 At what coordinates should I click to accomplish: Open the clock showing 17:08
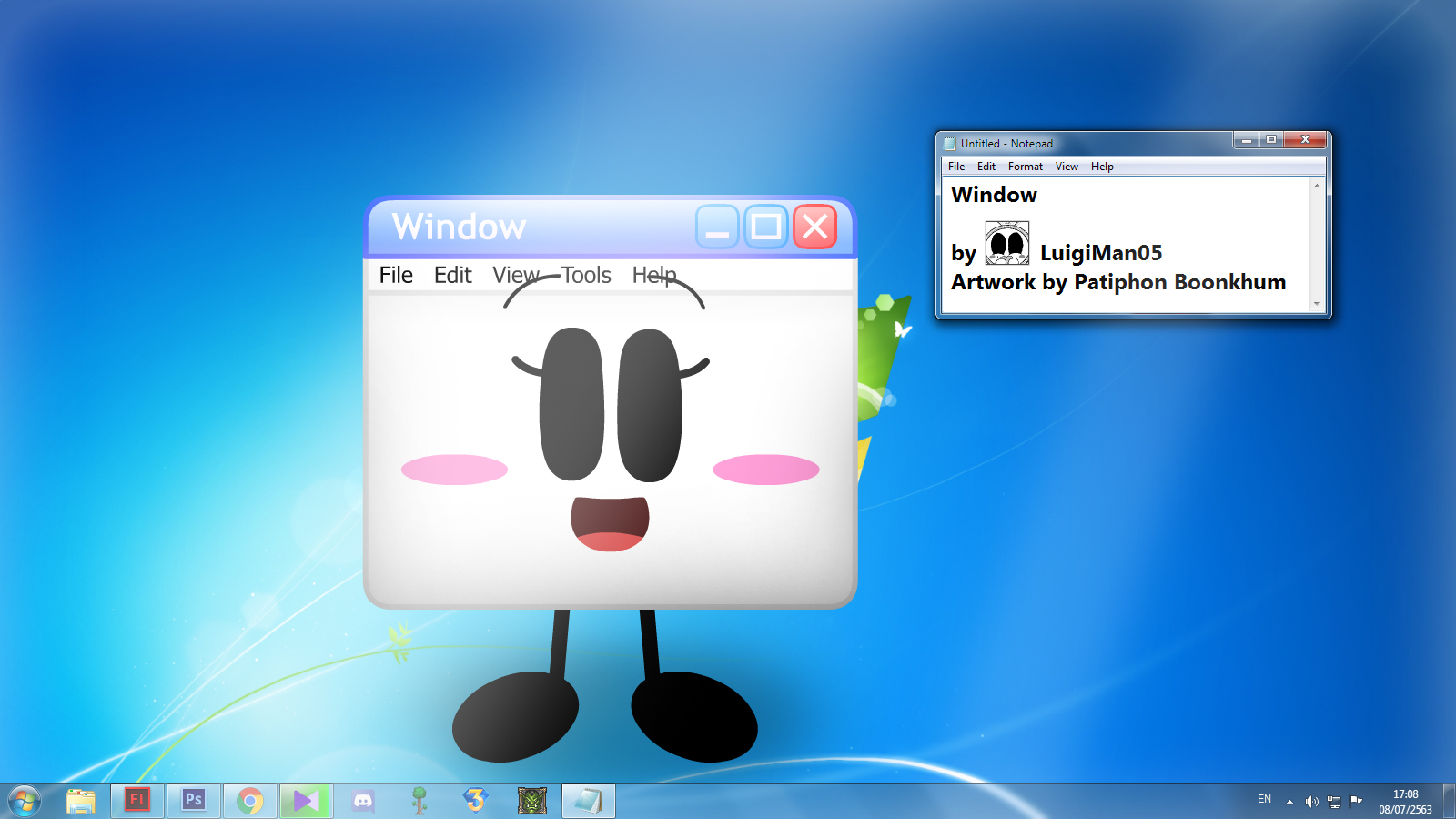(1405, 802)
